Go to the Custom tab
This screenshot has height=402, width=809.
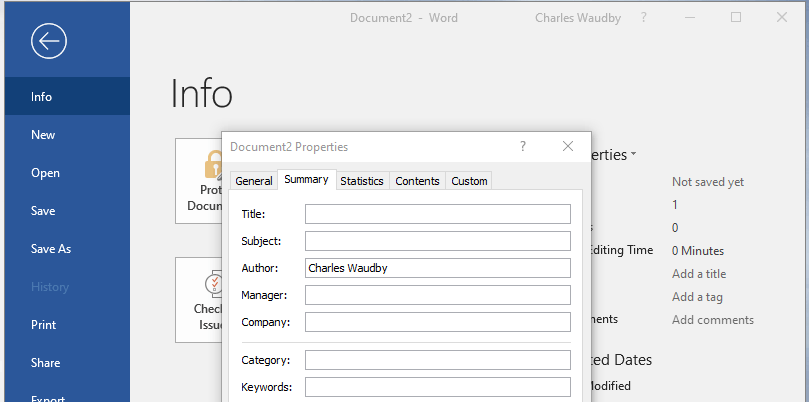pyautogui.click(x=469, y=181)
